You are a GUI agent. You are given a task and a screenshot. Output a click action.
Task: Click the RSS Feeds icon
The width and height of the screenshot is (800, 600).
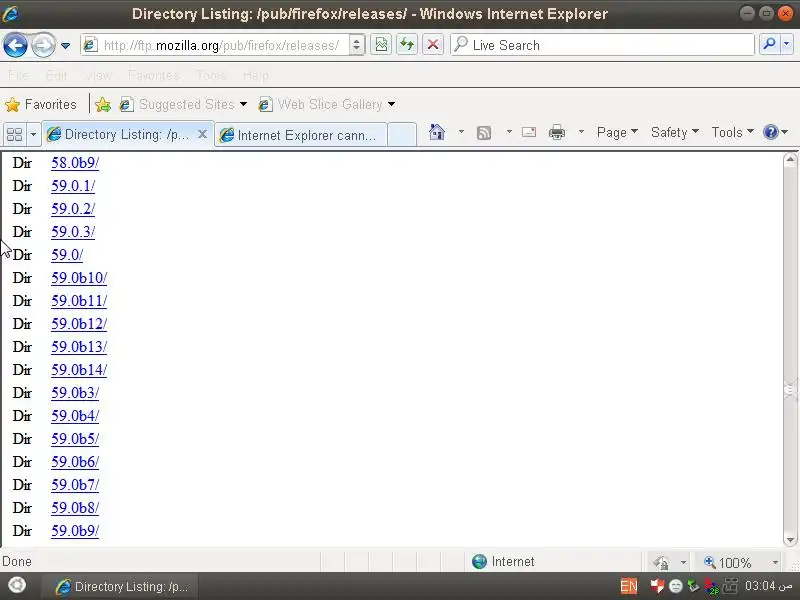pos(484,133)
